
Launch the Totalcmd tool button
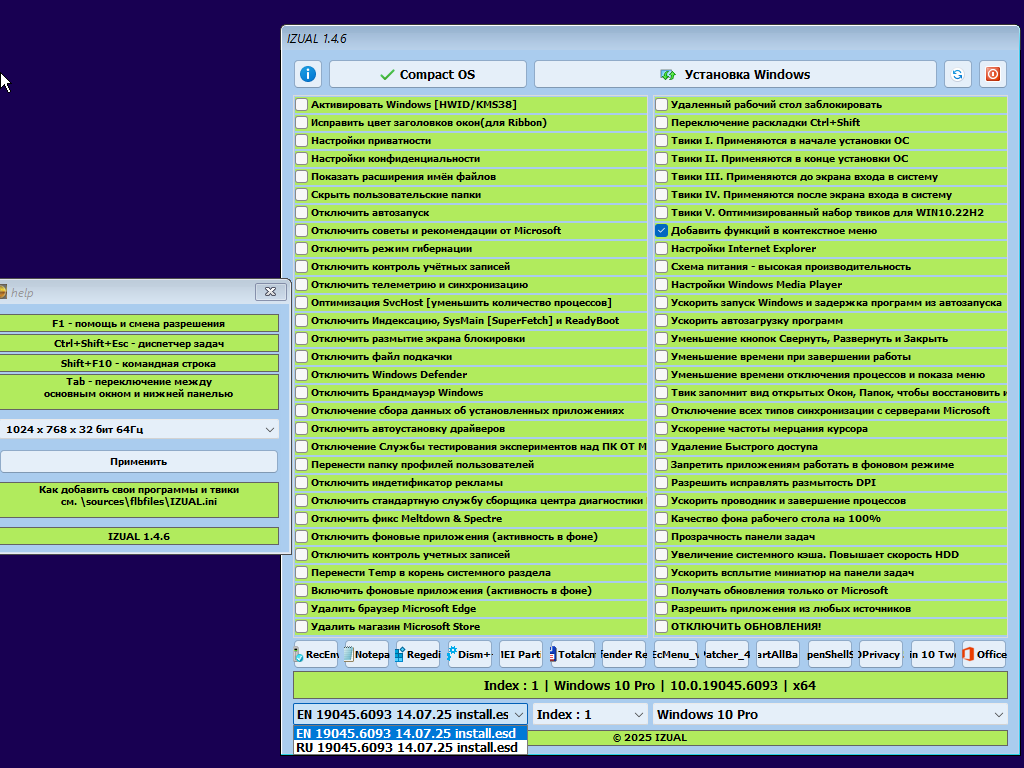point(573,654)
